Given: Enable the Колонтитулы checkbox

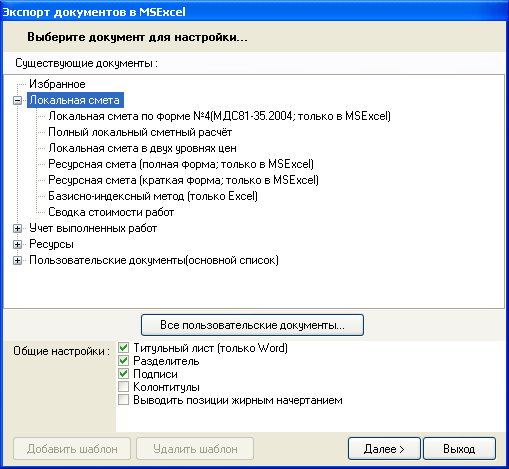Looking at the screenshot, I should tap(123, 387).
